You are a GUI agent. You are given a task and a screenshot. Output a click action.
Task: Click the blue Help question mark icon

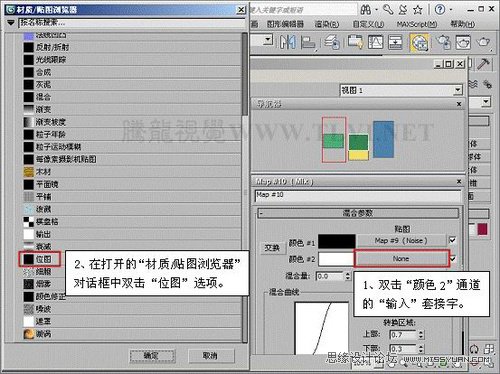pyautogui.click(x=440, y=9)
